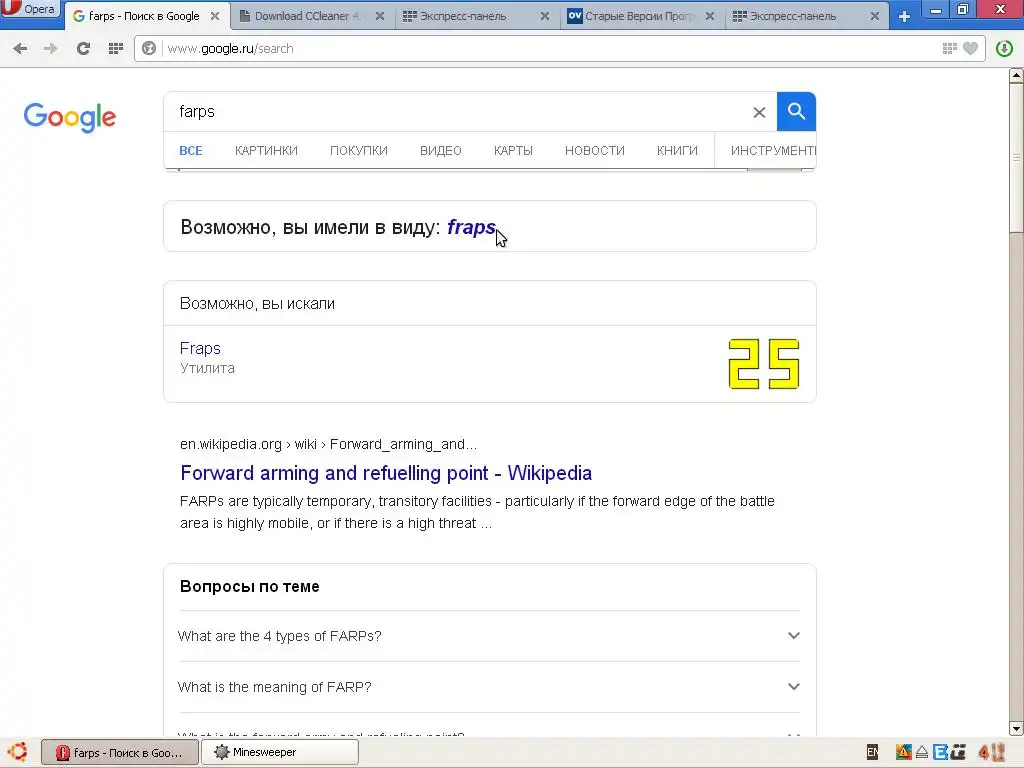1024x768 pixels.
Task: Click the Google logo
Action: coord(70,117)
